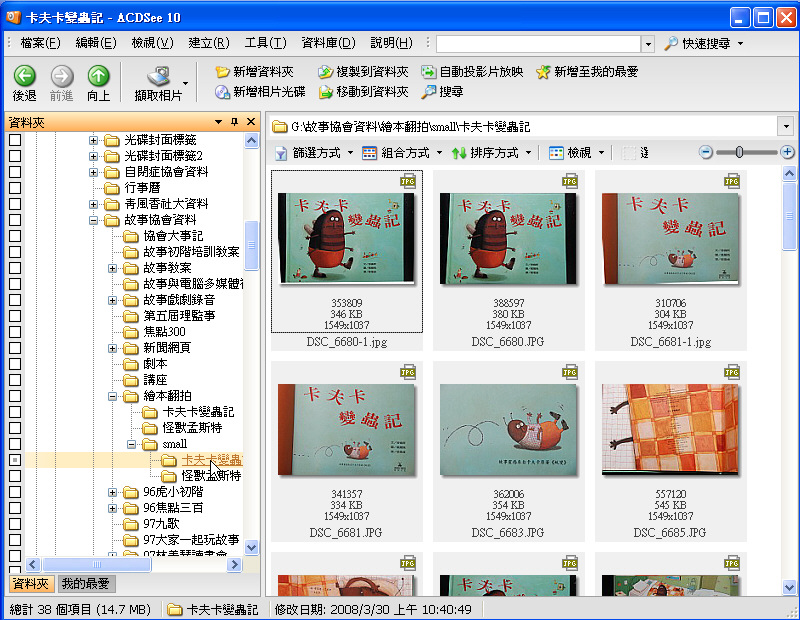Tick the checkbox beside 繪本翻拍
This screenshot has width=800, height=620.
pyautogui.click(x=15, y=396)
